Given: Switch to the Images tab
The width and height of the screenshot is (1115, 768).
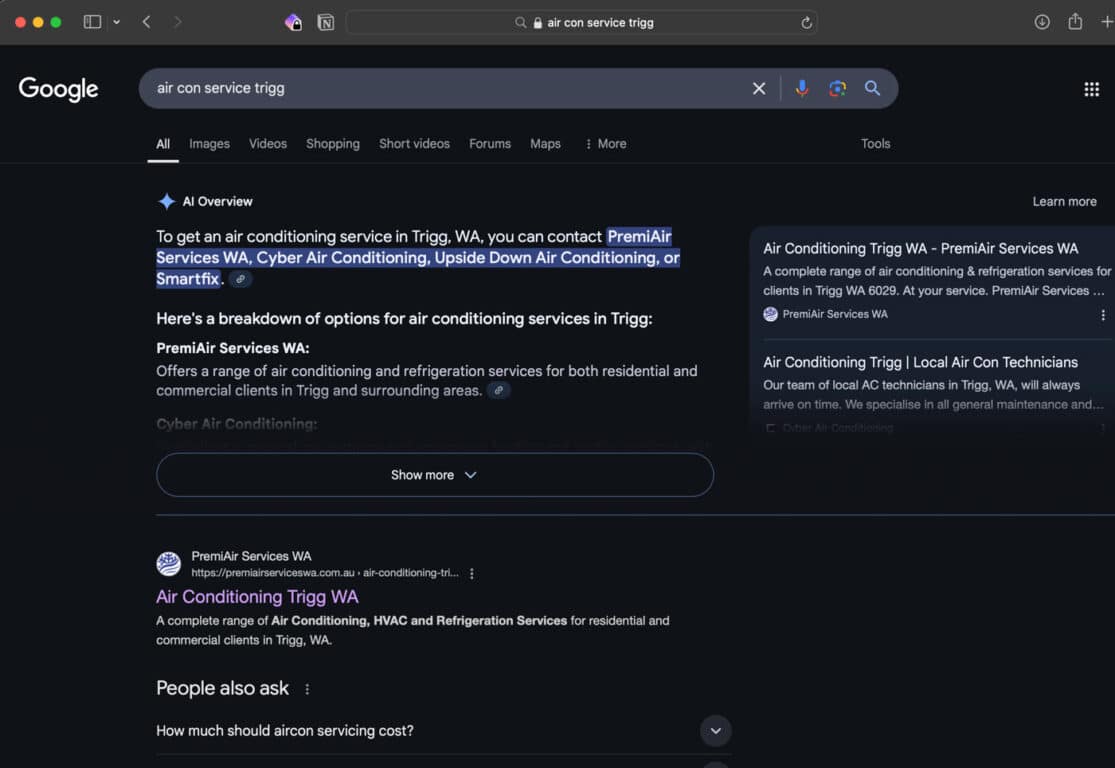Looking at the screenshot, I should [209, 144].
